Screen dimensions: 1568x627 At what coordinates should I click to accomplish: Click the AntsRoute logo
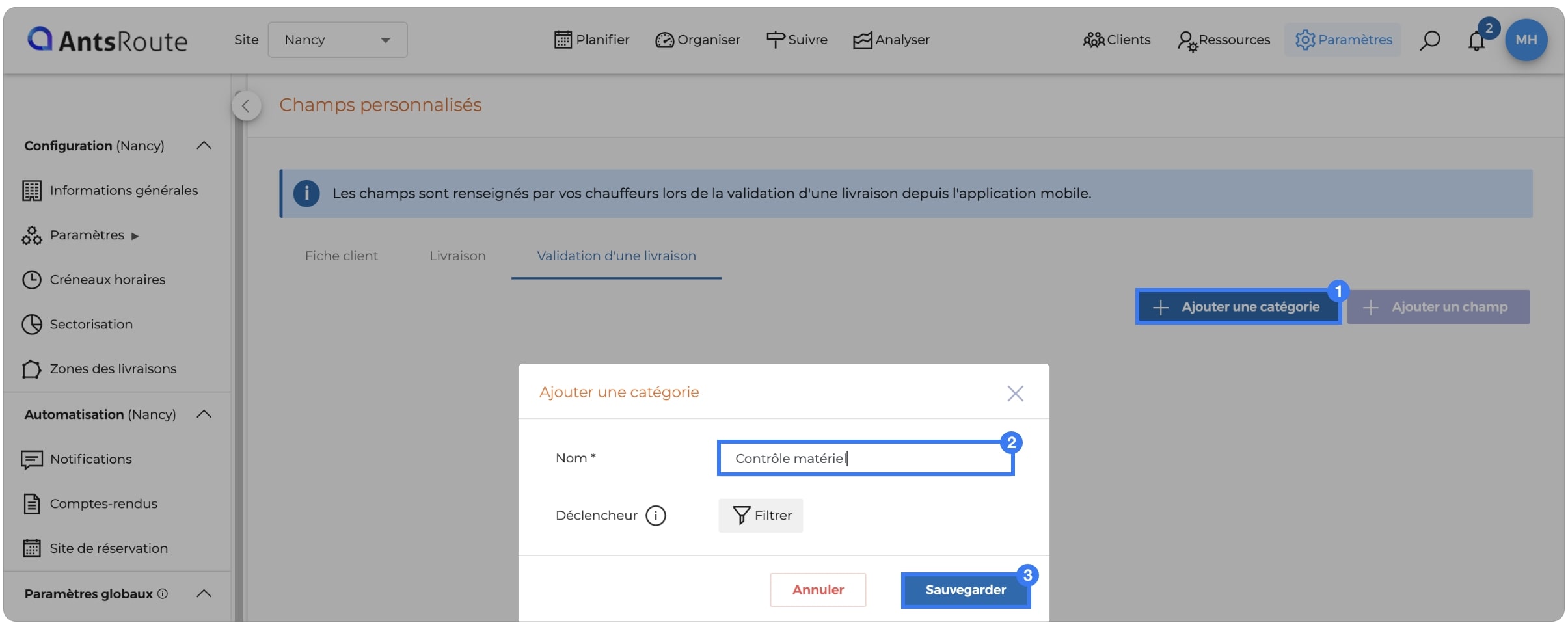107,40
